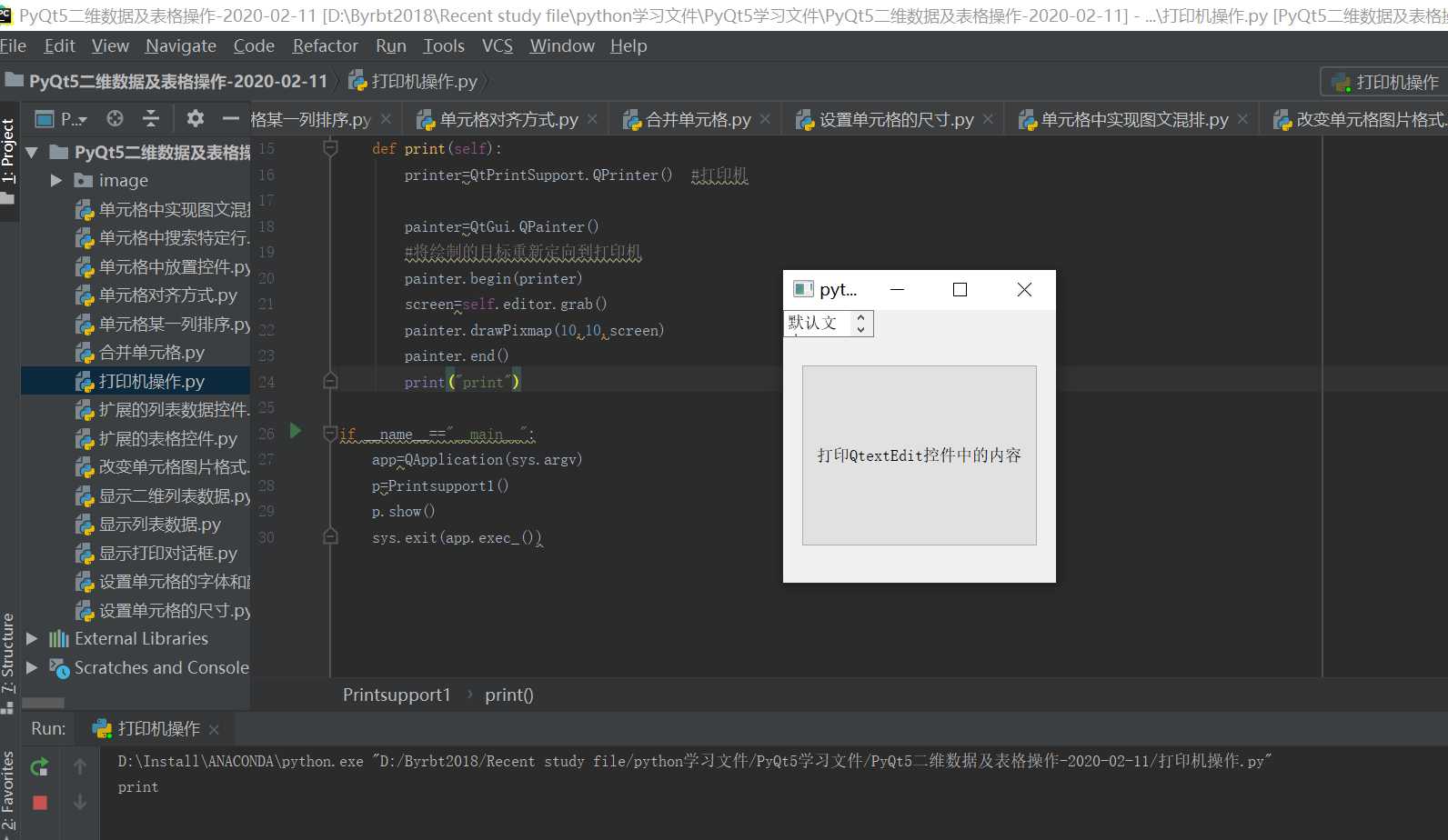
Task: Select 打印机操作.py in project tree
Action: pyautogui.click(x=135, y=381)
